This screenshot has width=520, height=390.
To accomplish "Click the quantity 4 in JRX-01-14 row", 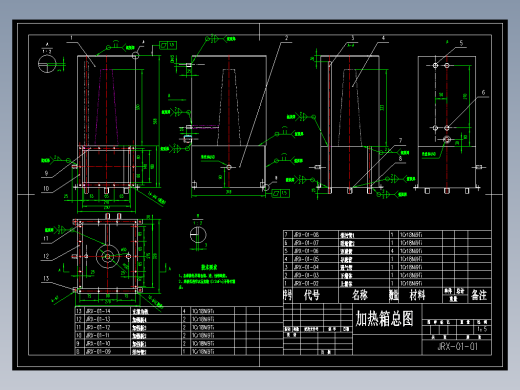I will 184,311.
